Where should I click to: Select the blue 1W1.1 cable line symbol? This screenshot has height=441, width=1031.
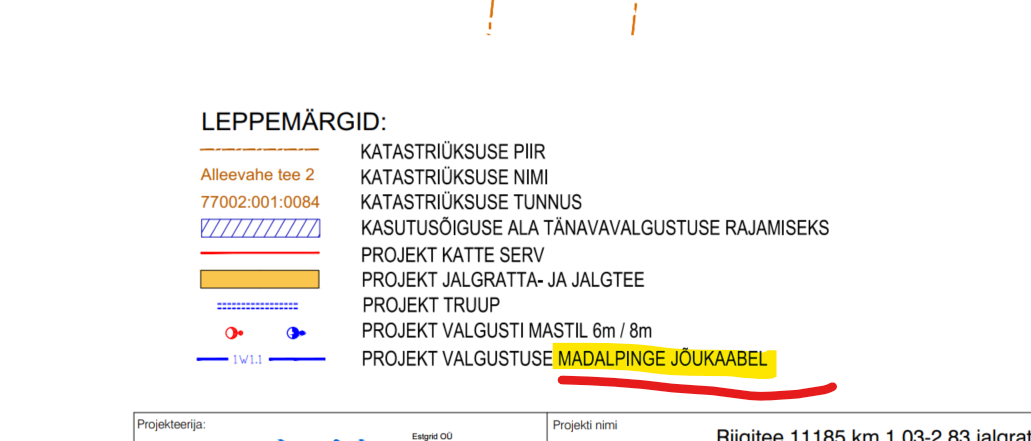[x=260, y=358]
